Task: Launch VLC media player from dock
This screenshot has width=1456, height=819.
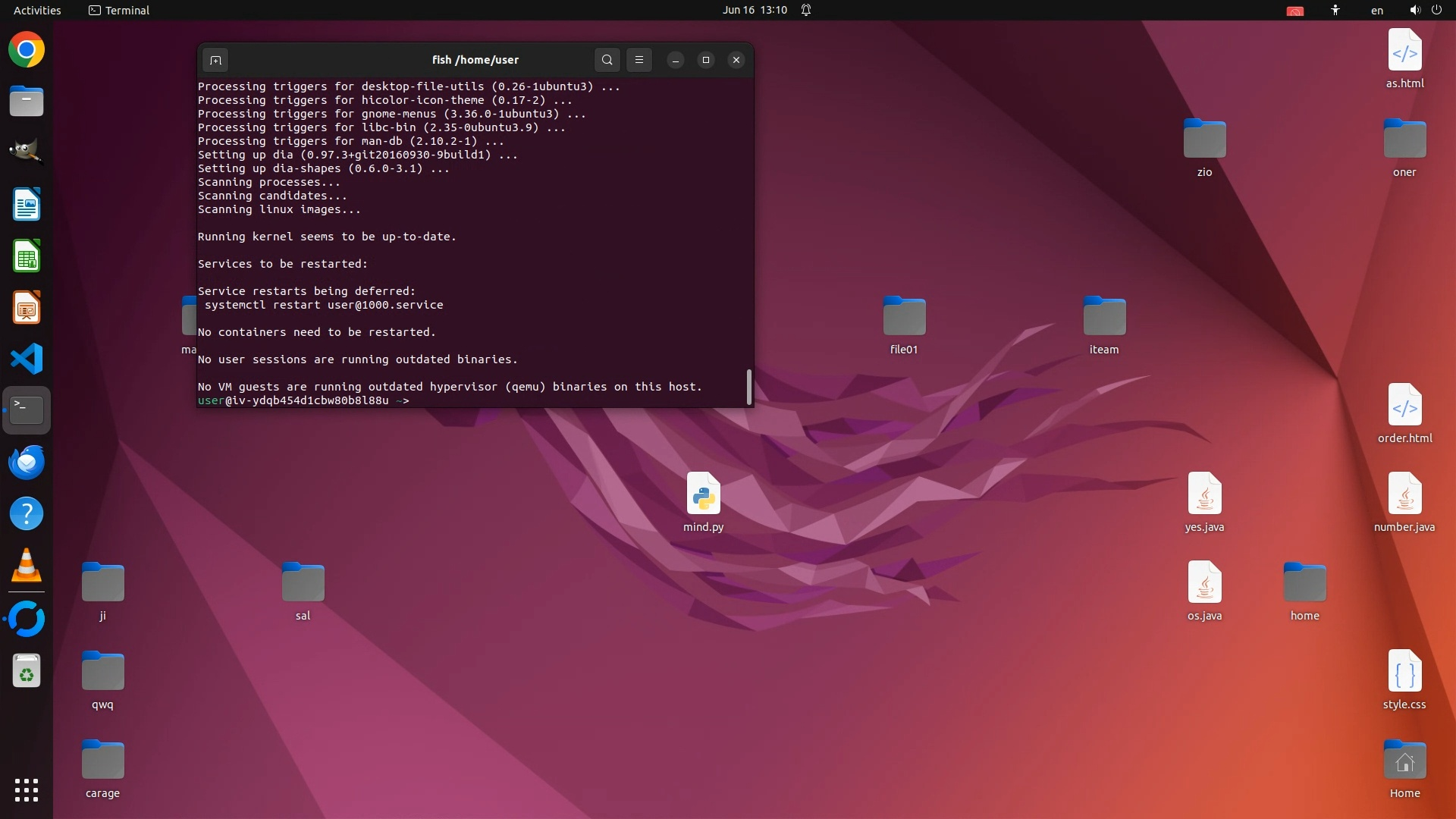Action: (x=27, y=566)
